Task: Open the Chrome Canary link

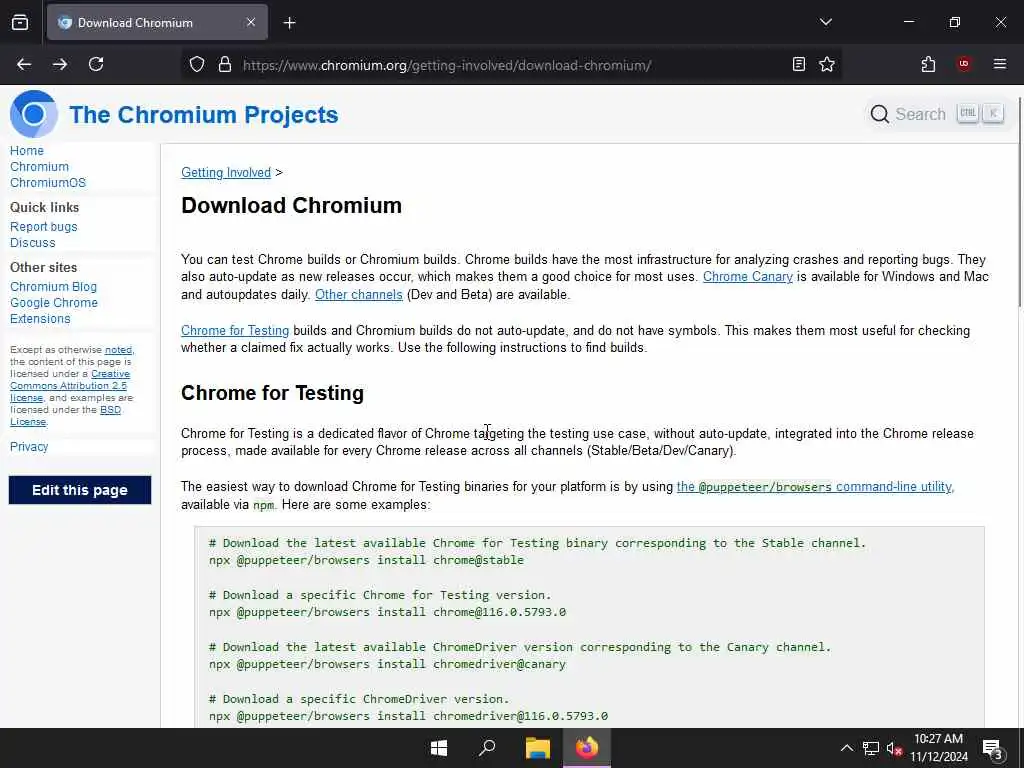Action: point(748,277)
